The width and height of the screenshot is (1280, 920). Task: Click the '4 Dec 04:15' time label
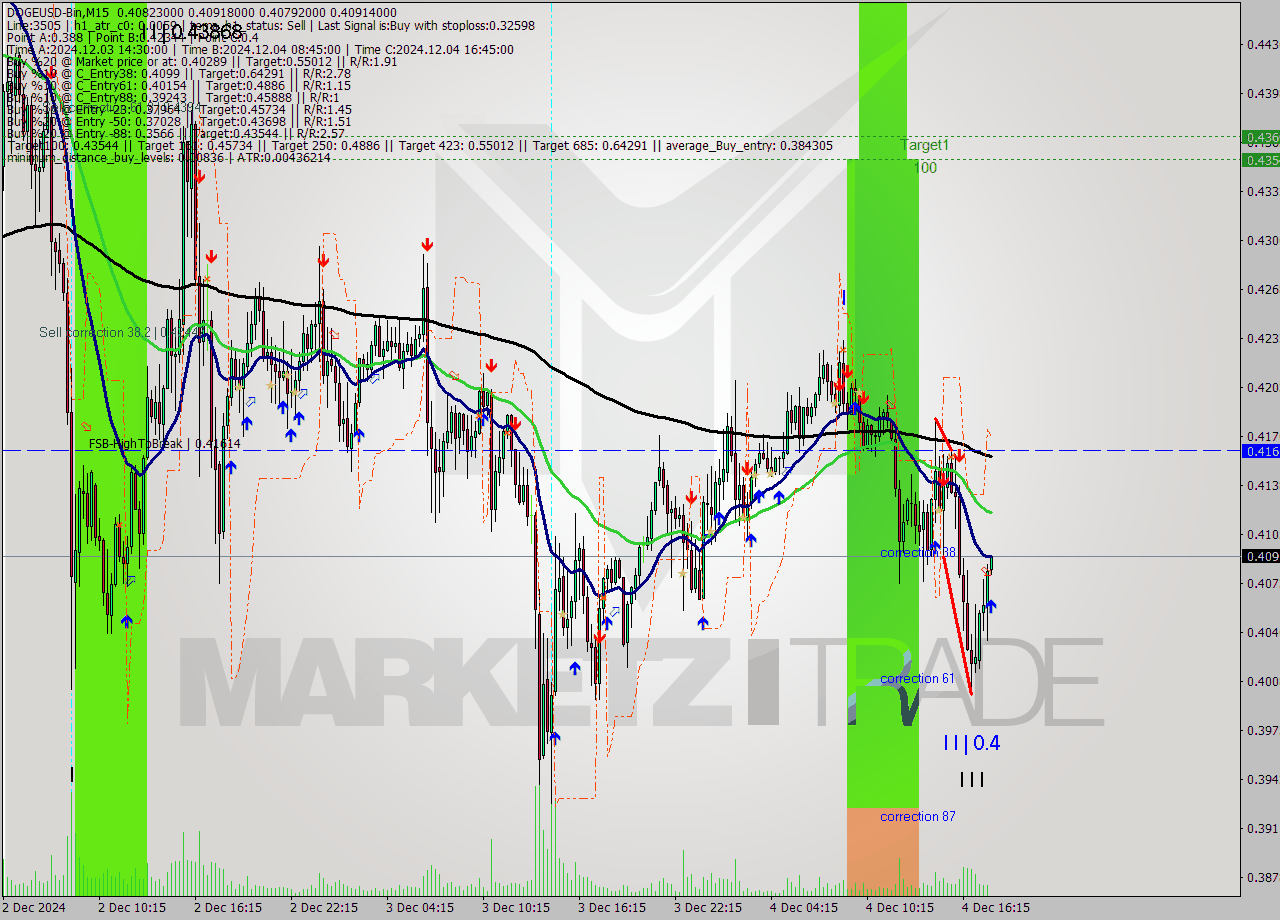point(804,907)
